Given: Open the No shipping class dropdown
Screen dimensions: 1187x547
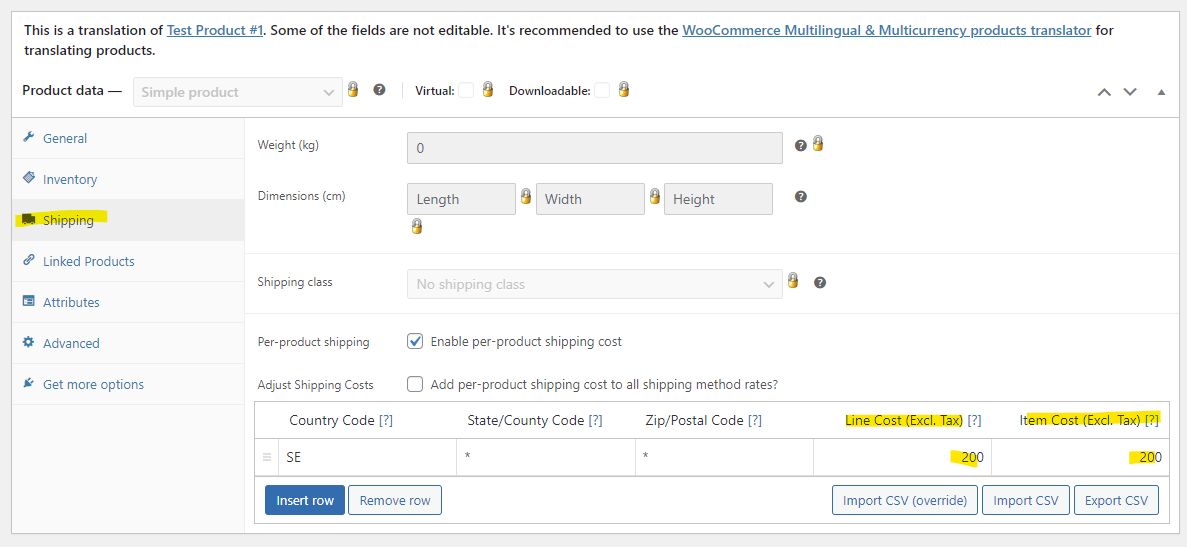Looking at the screenshot, I should 595,284.
